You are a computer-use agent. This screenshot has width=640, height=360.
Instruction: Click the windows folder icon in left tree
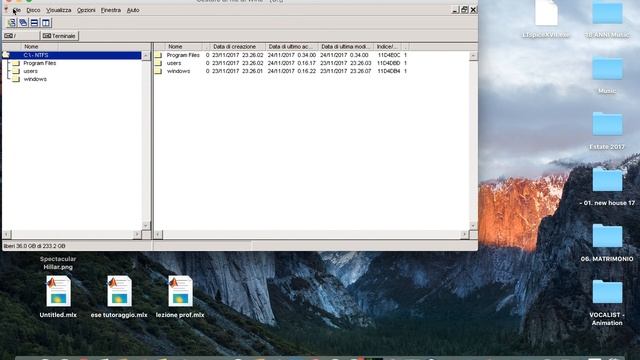pos(16,79)
